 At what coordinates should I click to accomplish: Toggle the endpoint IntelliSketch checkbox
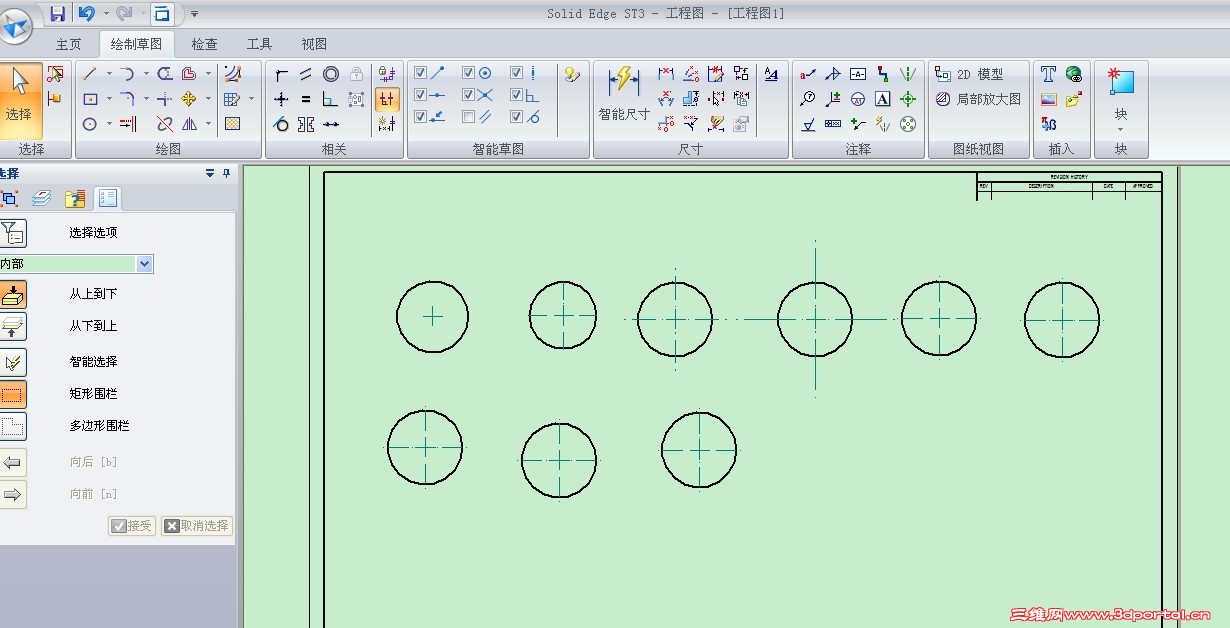click(x=421, y=72)
